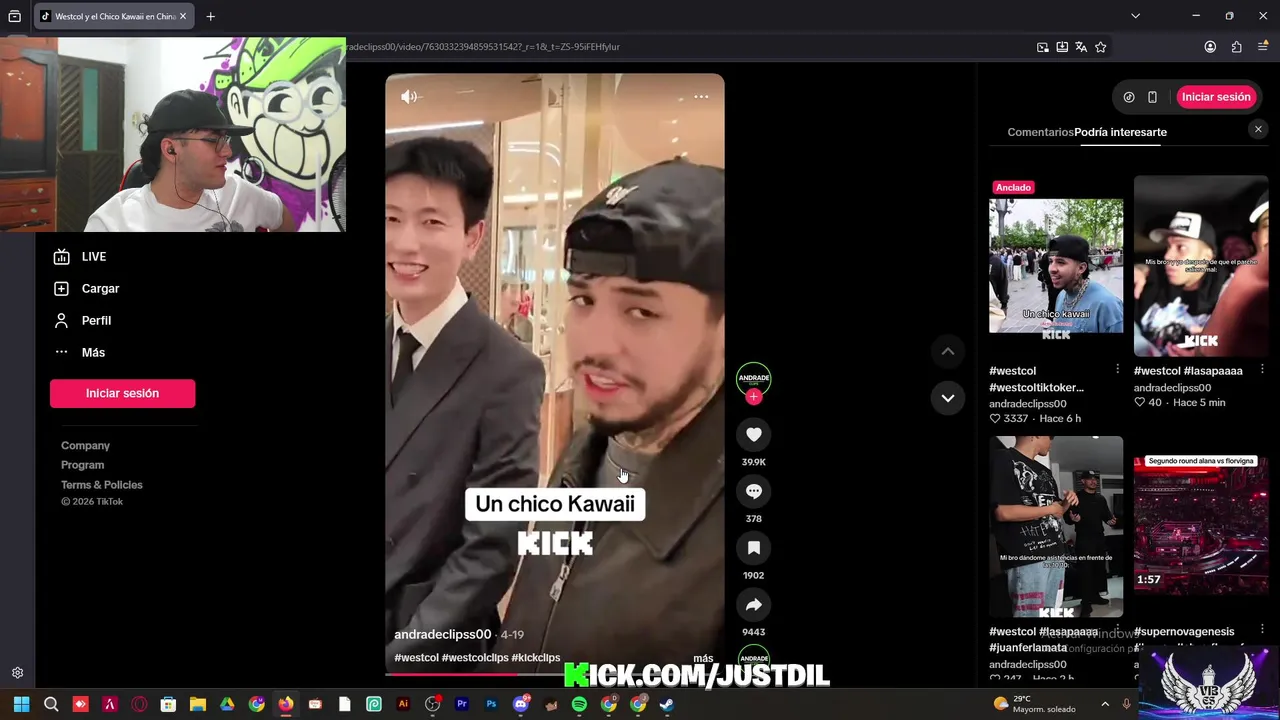Open Windows taskbar search

51,704
